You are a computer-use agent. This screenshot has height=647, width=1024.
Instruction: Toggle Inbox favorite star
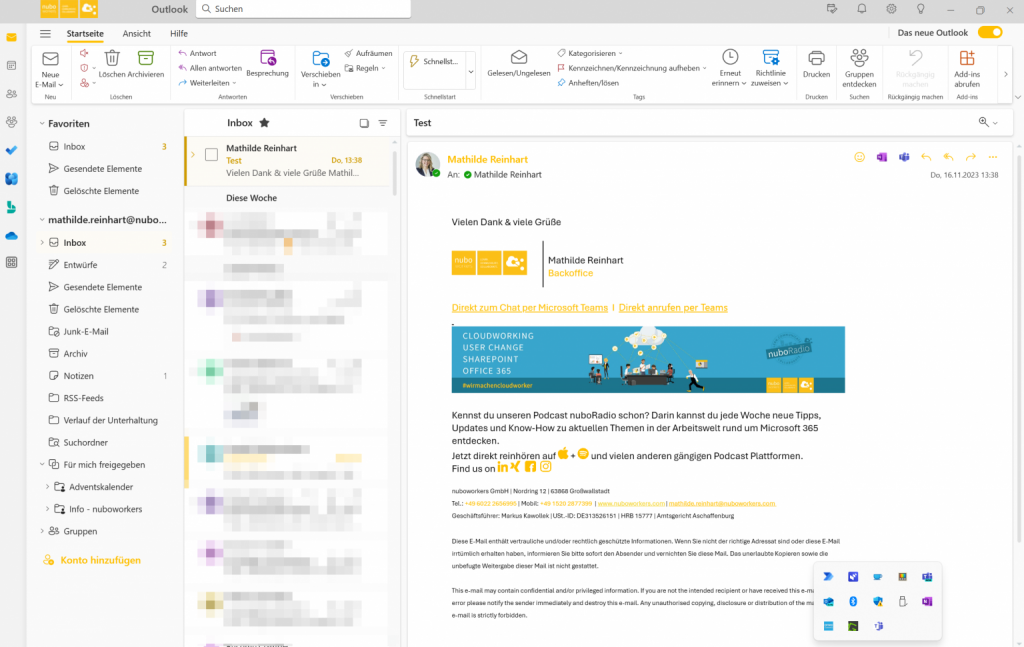[x=264, y=123]
